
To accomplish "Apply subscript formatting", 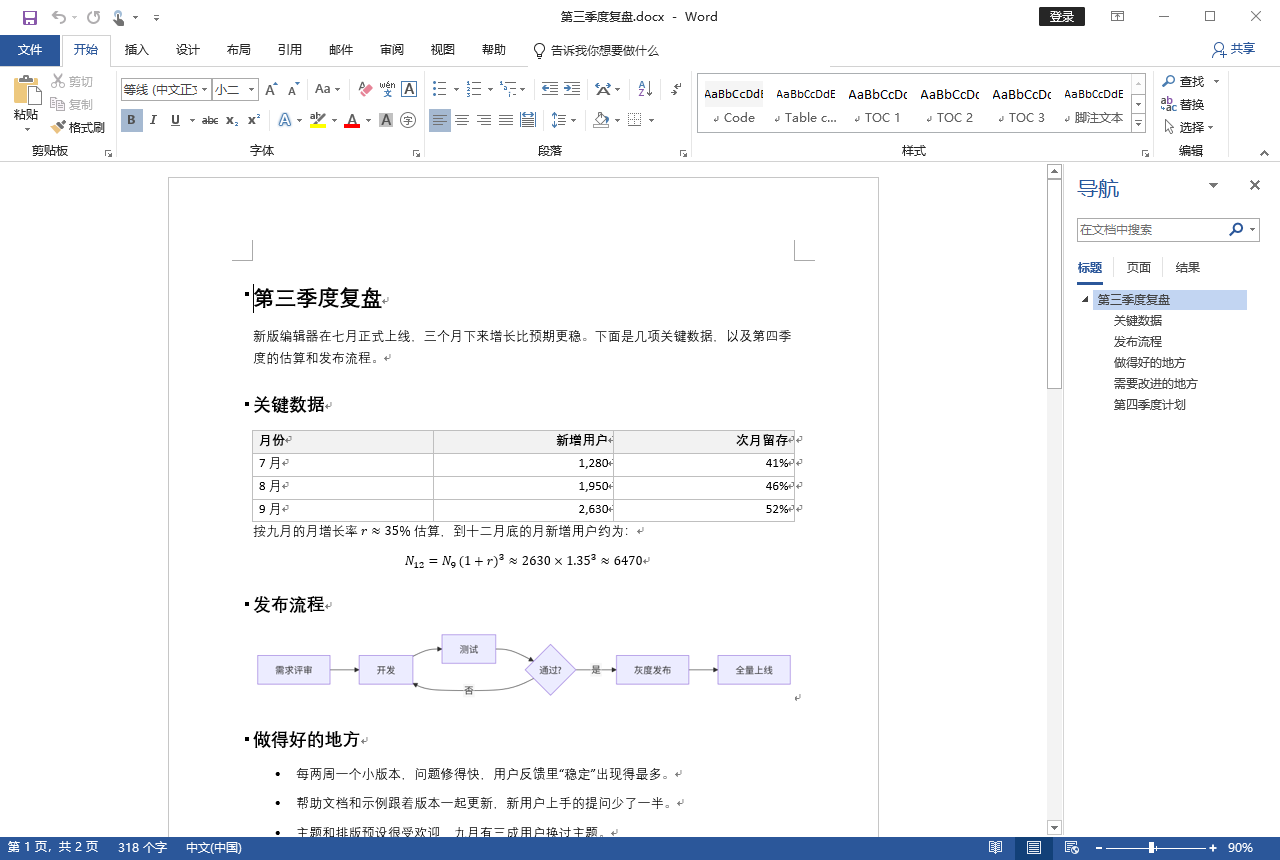I will [x=232, y=120].
